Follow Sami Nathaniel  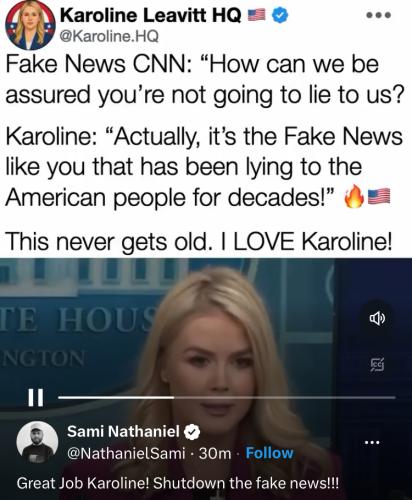click(x=269, y=453)
